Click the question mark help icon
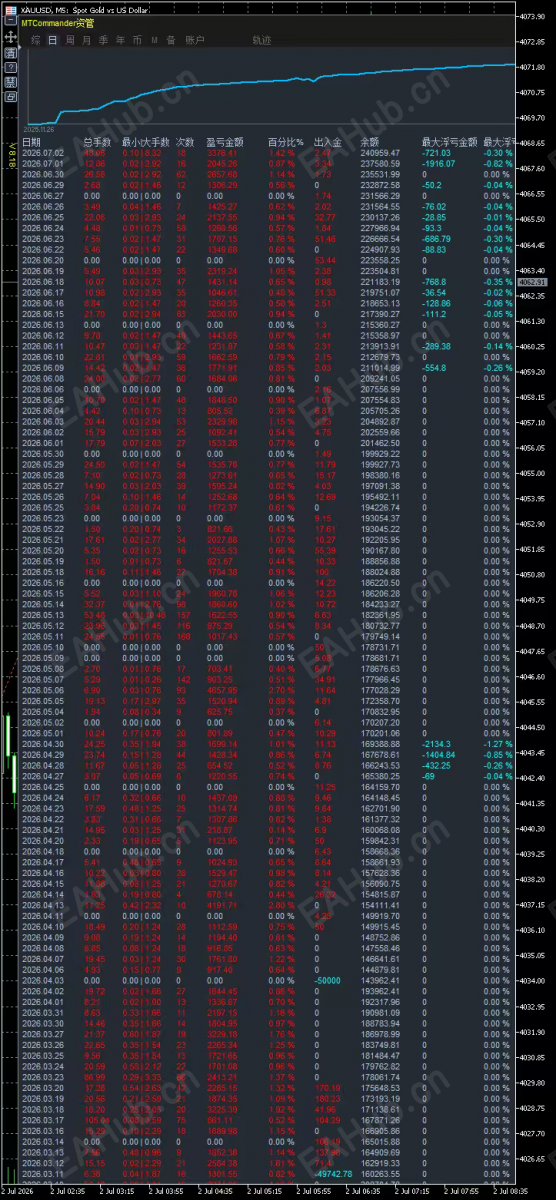556x1200 pixels. [10, 67]
